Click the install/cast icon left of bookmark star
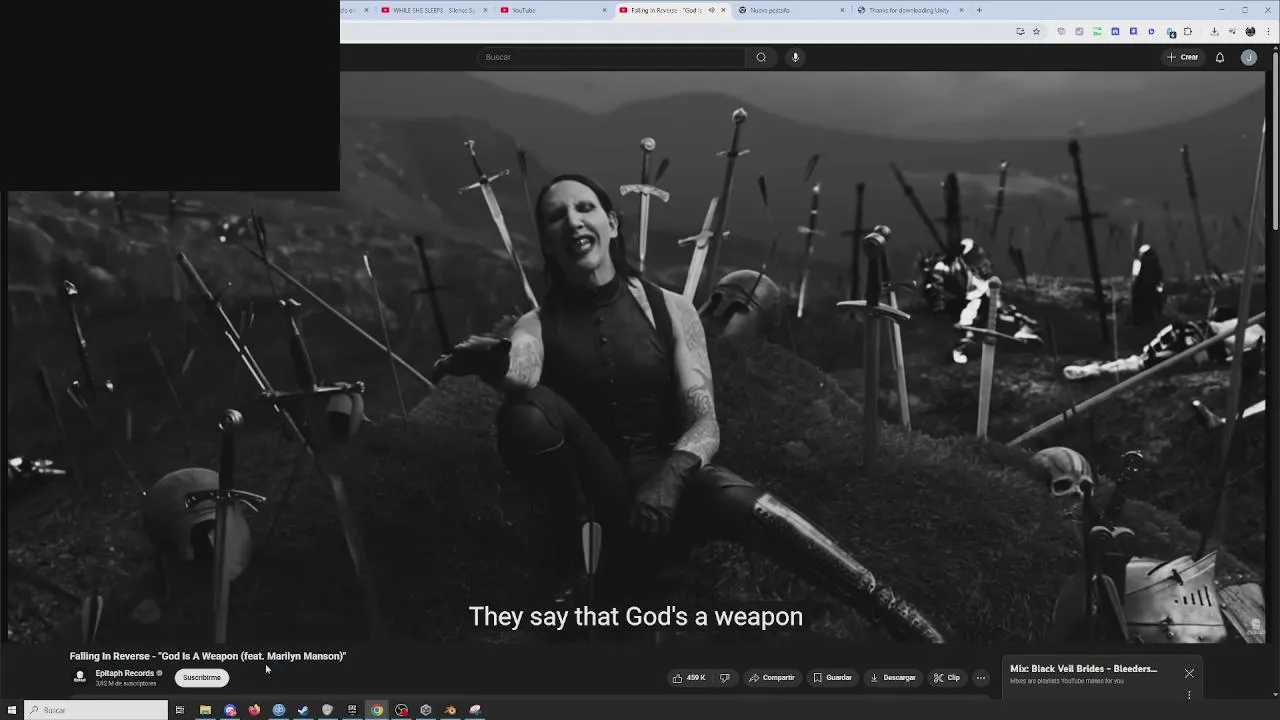Viewport: 1280px width, 720px height. [x=1019, y=31]
